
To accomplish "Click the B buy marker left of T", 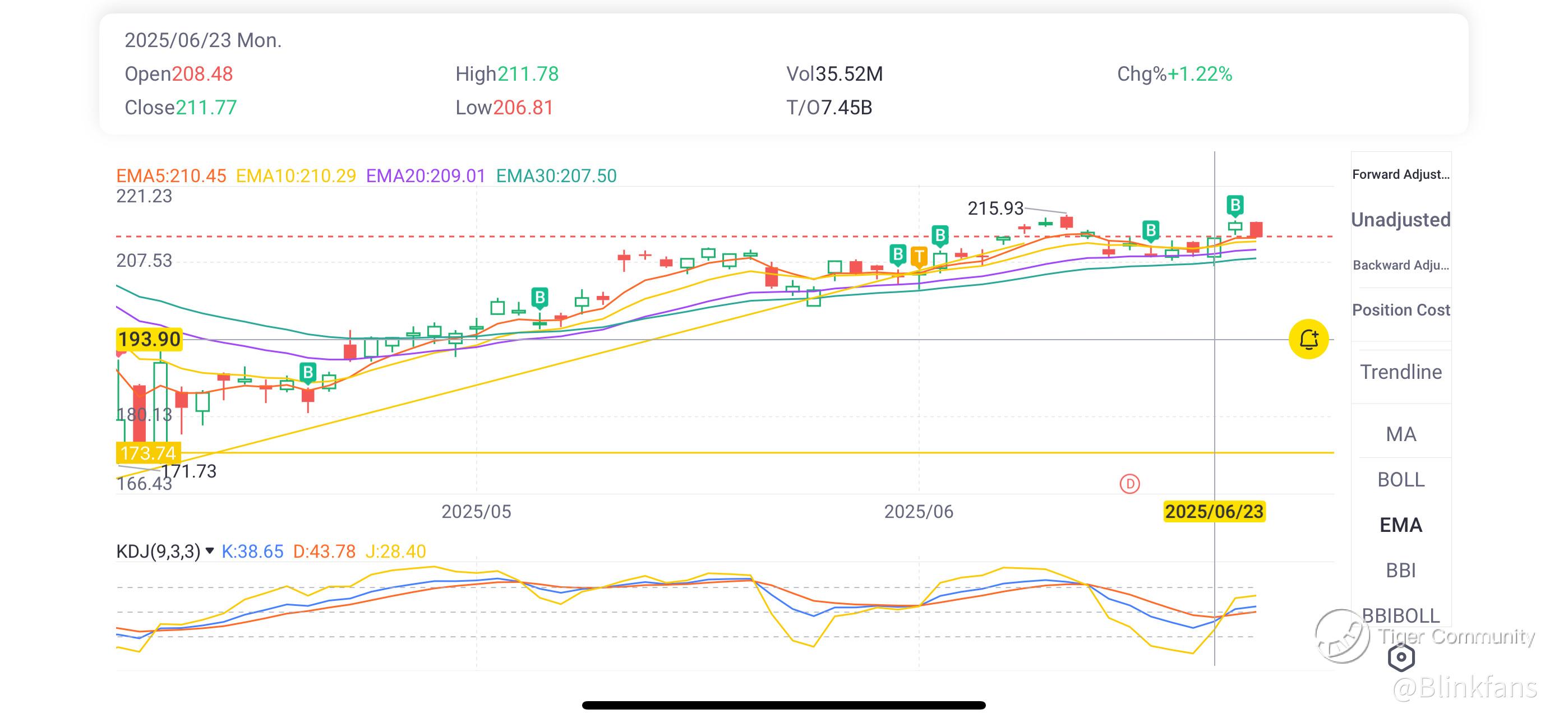I will (x=898, y=254).
